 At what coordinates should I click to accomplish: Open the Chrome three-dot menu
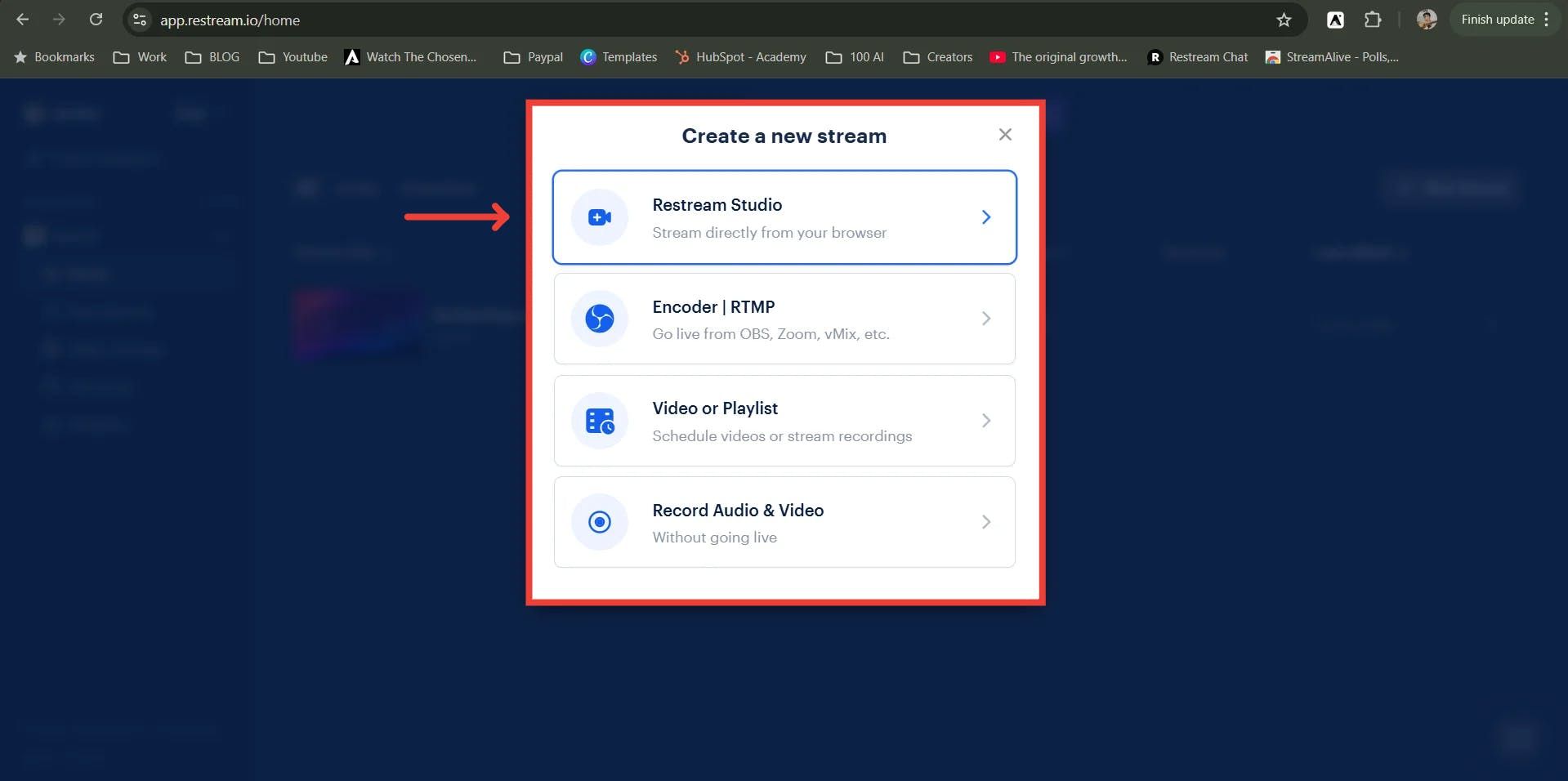tap(1547, 20)
